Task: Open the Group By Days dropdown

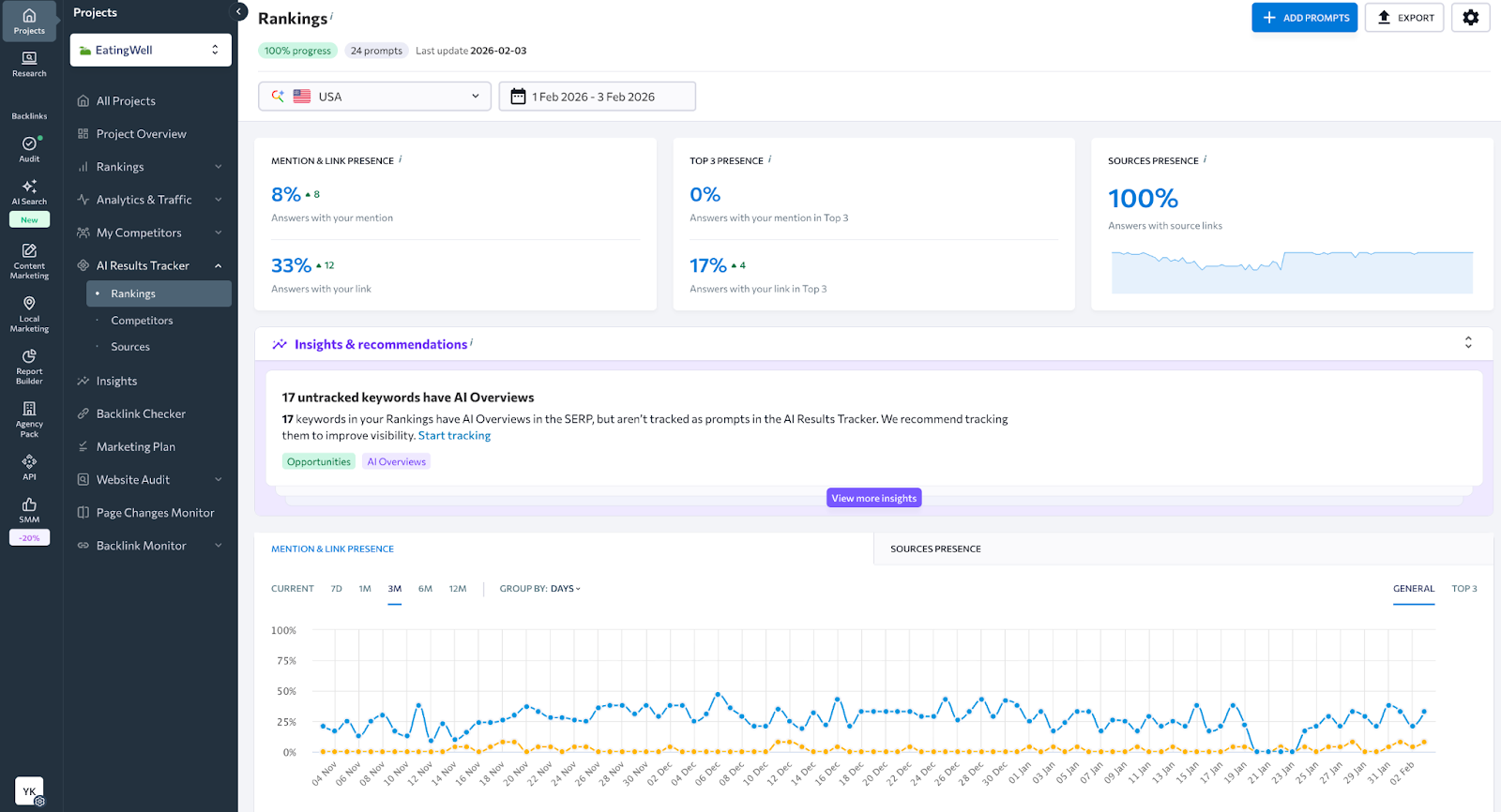Action: click(540, 589)
